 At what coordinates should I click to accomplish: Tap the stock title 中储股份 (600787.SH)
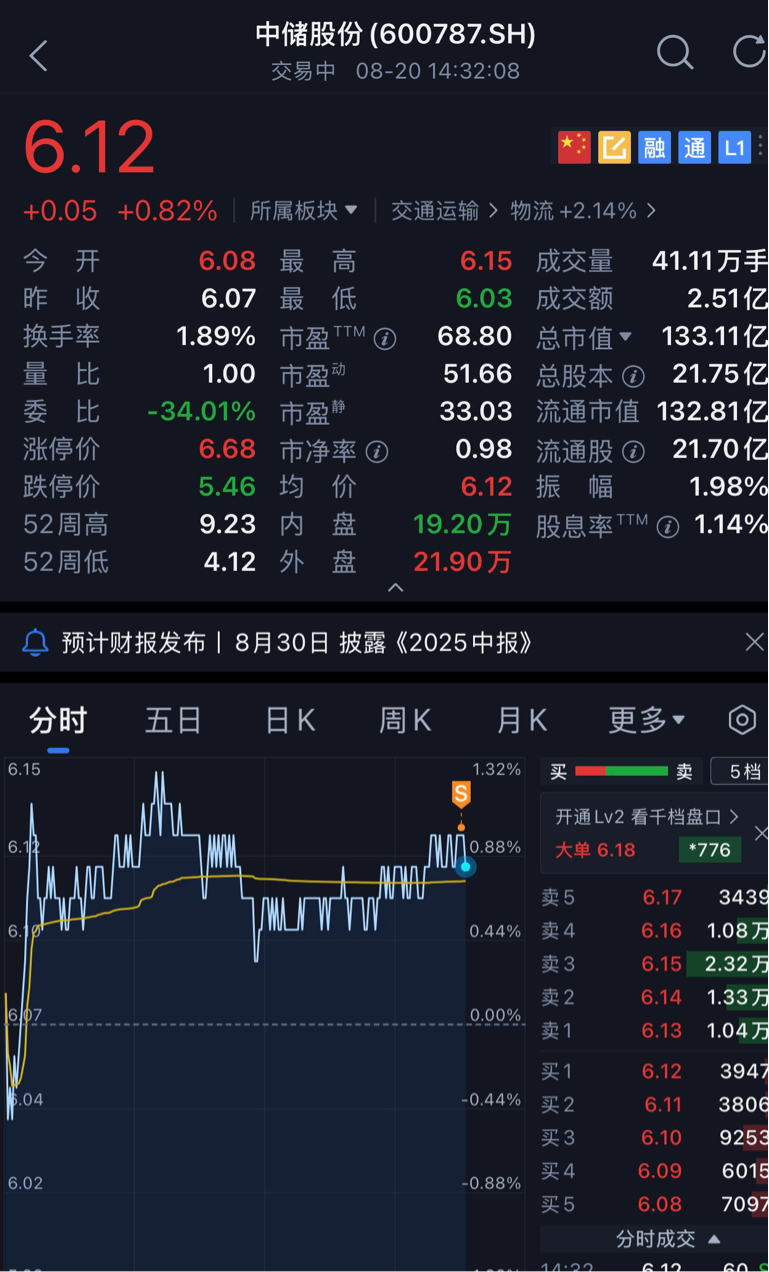click(x=396, y=35)
